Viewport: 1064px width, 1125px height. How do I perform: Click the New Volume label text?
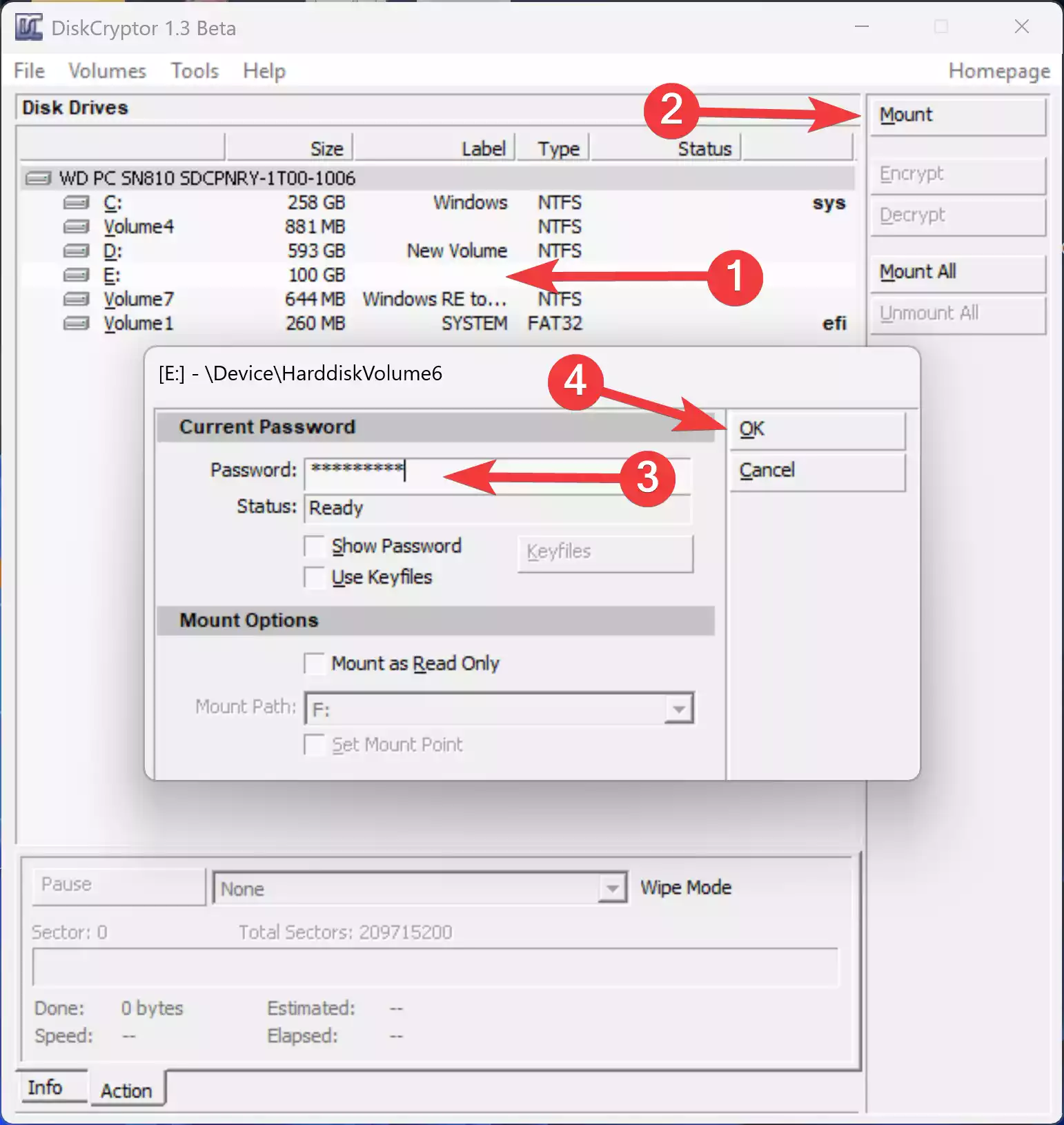coord(457,251)
